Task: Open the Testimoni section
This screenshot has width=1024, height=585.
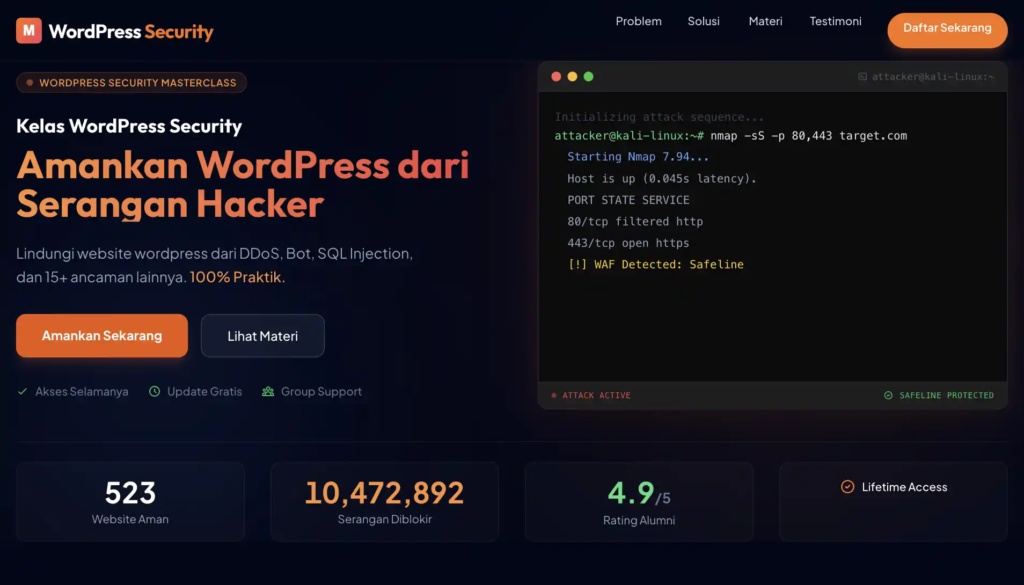Action: [x=835, y=21]
